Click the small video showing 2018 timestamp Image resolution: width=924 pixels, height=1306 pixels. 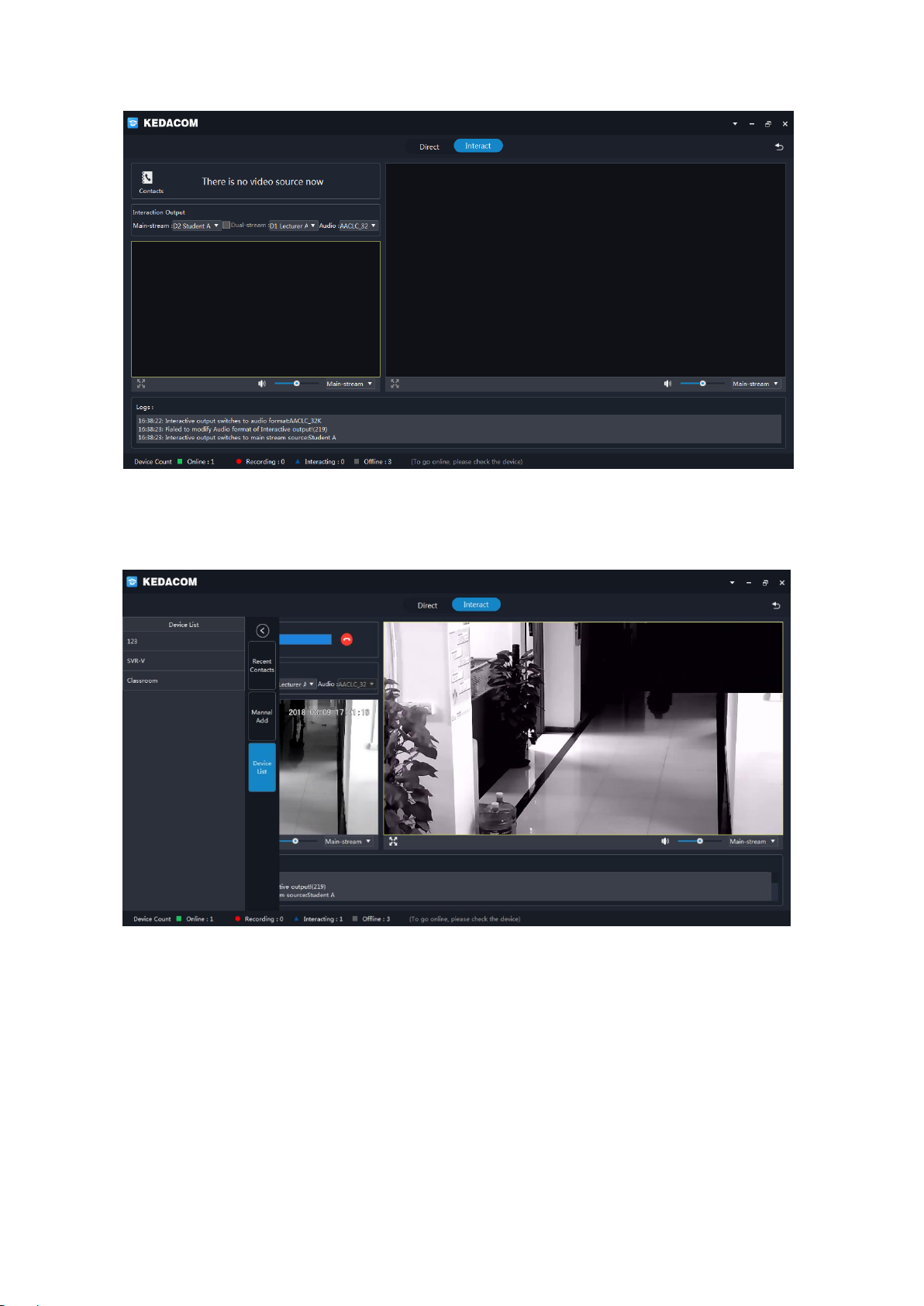(329, 767)
